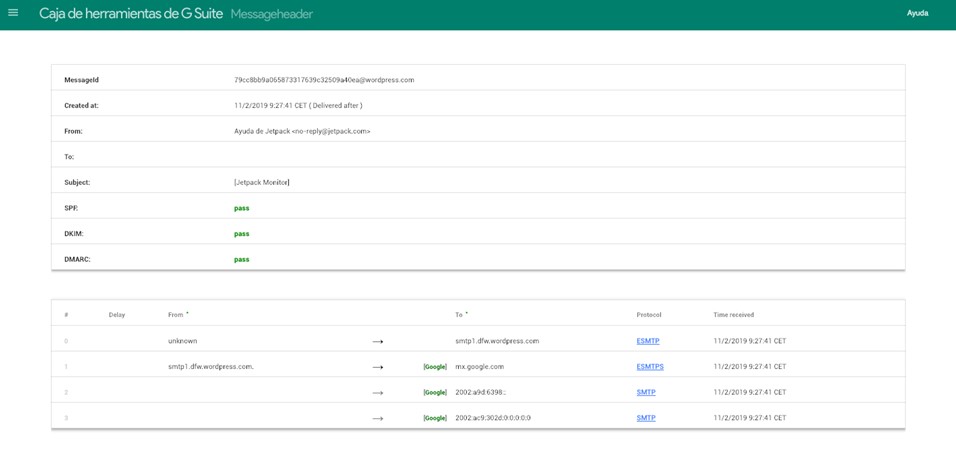
Task: Select the [Jetpack Monitor] subject text
Action: [262, 182]
